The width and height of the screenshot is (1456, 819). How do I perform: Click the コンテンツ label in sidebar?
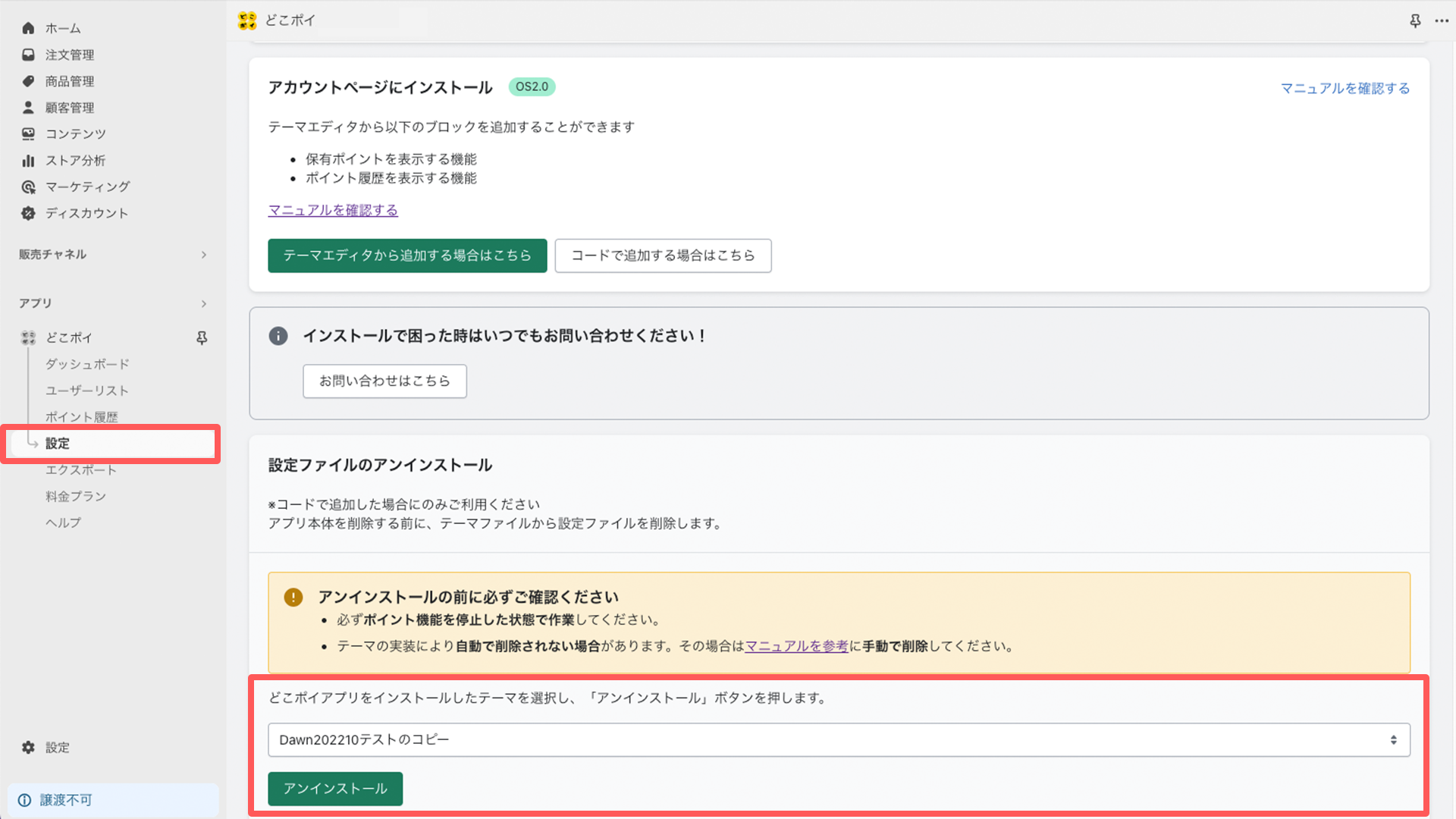(76, 133)
